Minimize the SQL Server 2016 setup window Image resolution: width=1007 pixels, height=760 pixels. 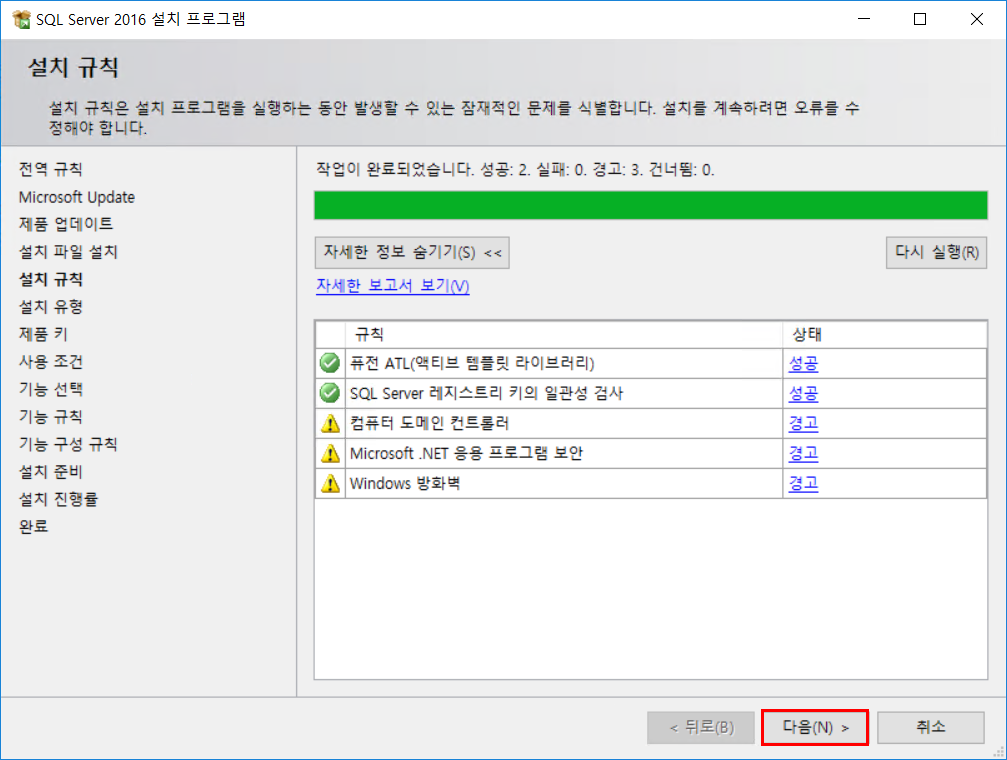click(864, 19)
